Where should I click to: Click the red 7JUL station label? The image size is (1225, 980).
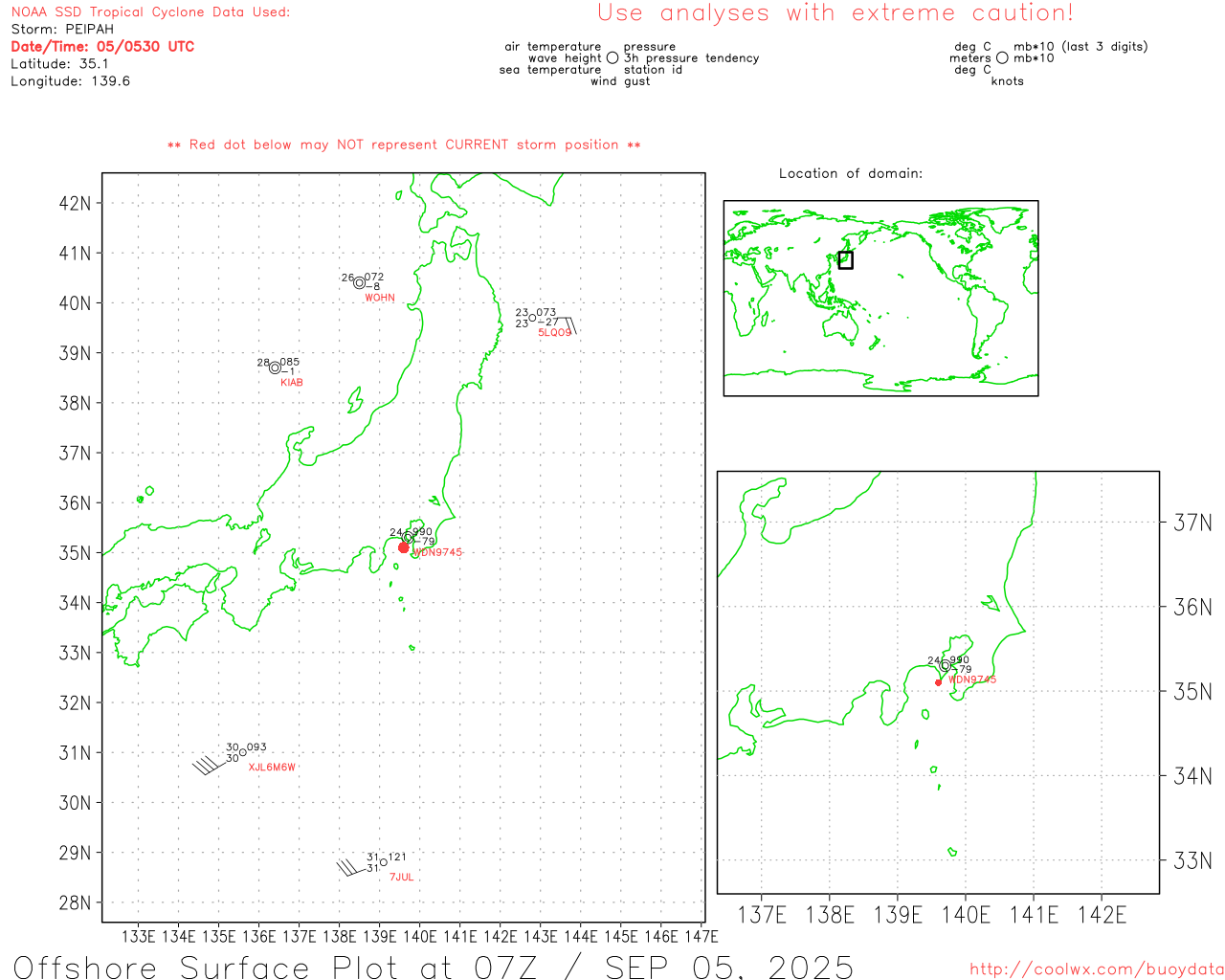(x=402, y=878)
